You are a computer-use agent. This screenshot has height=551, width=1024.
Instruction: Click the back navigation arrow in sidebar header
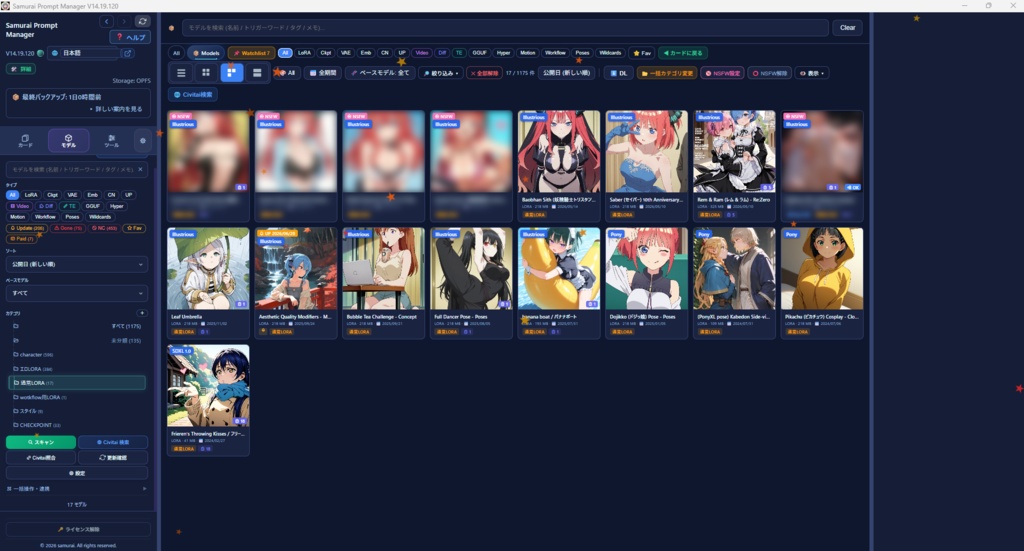107,22
